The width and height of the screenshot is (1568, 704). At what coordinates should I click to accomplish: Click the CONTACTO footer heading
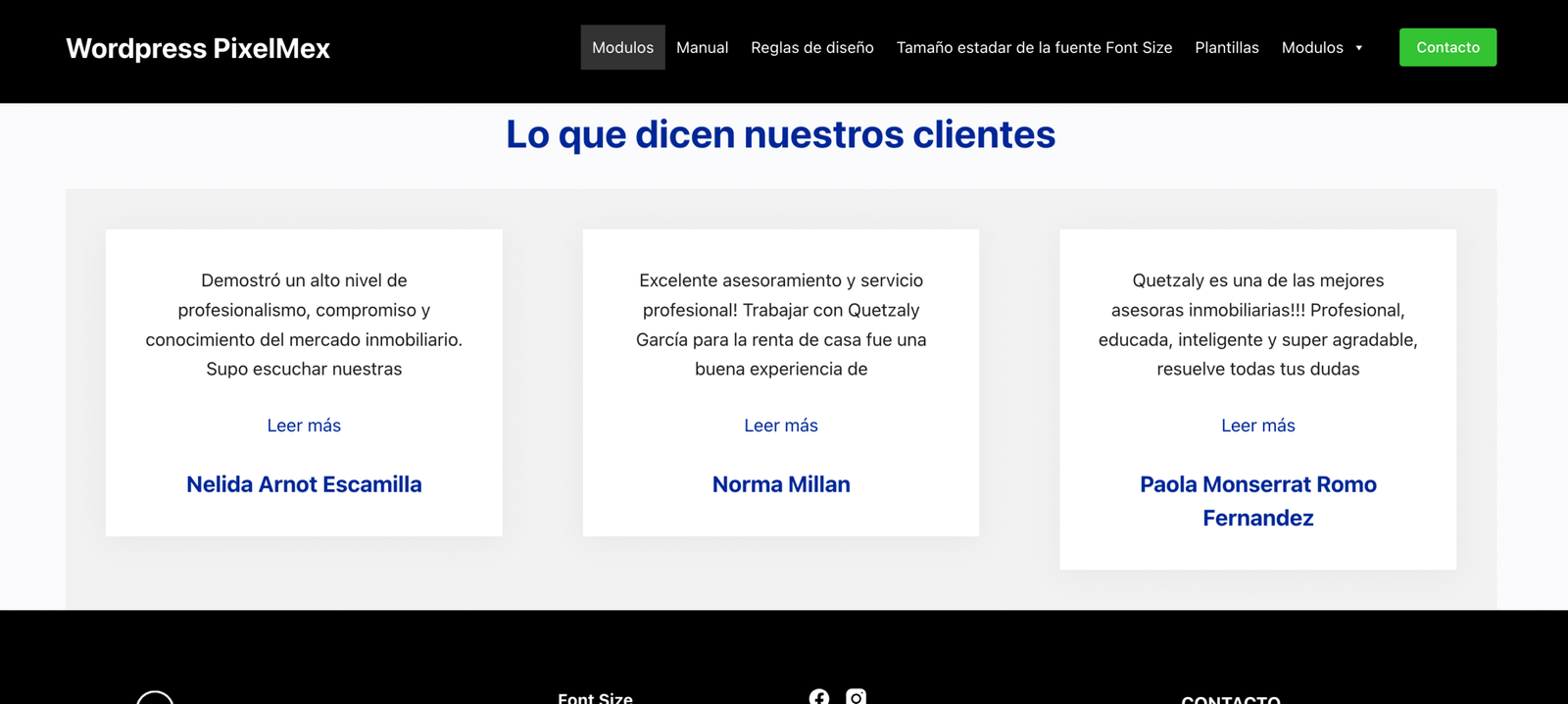1230,699
